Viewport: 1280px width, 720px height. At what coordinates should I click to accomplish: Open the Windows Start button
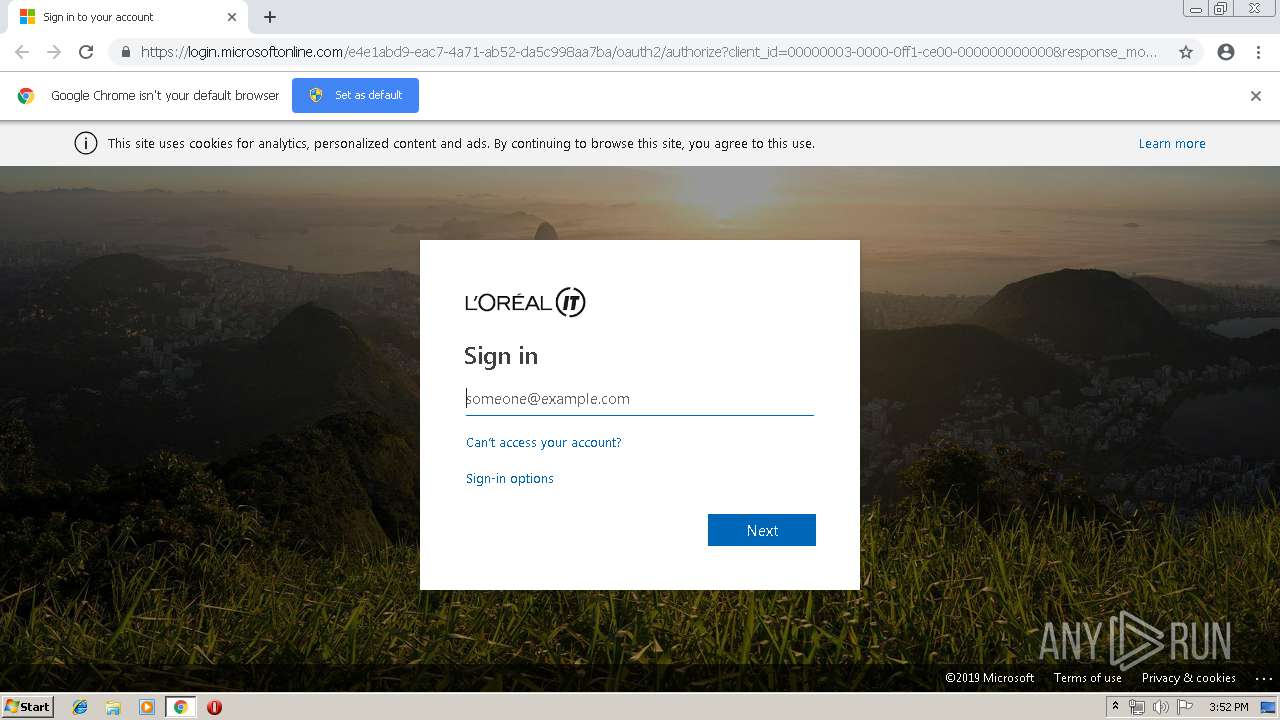tap(28, 707)
